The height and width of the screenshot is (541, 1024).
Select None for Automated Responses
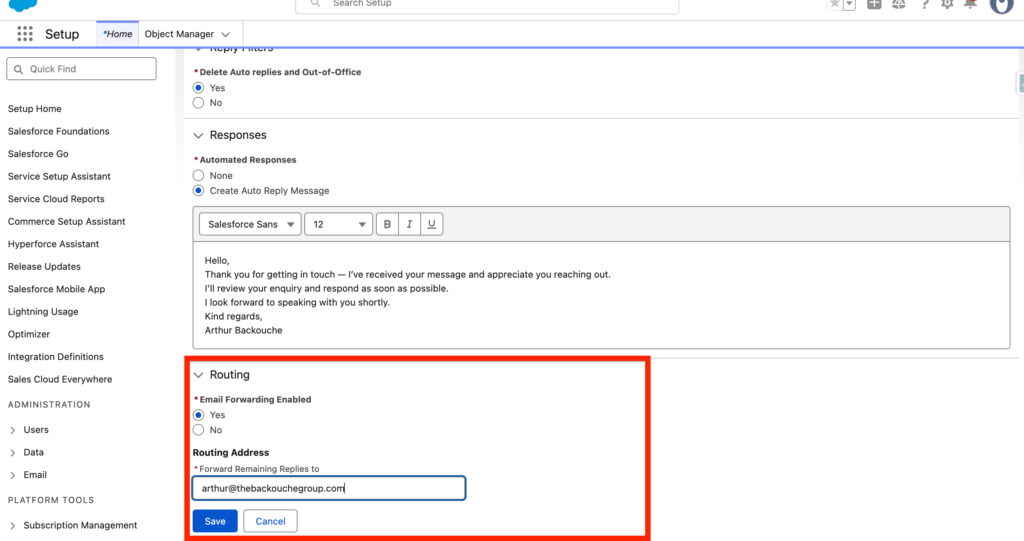199,176
